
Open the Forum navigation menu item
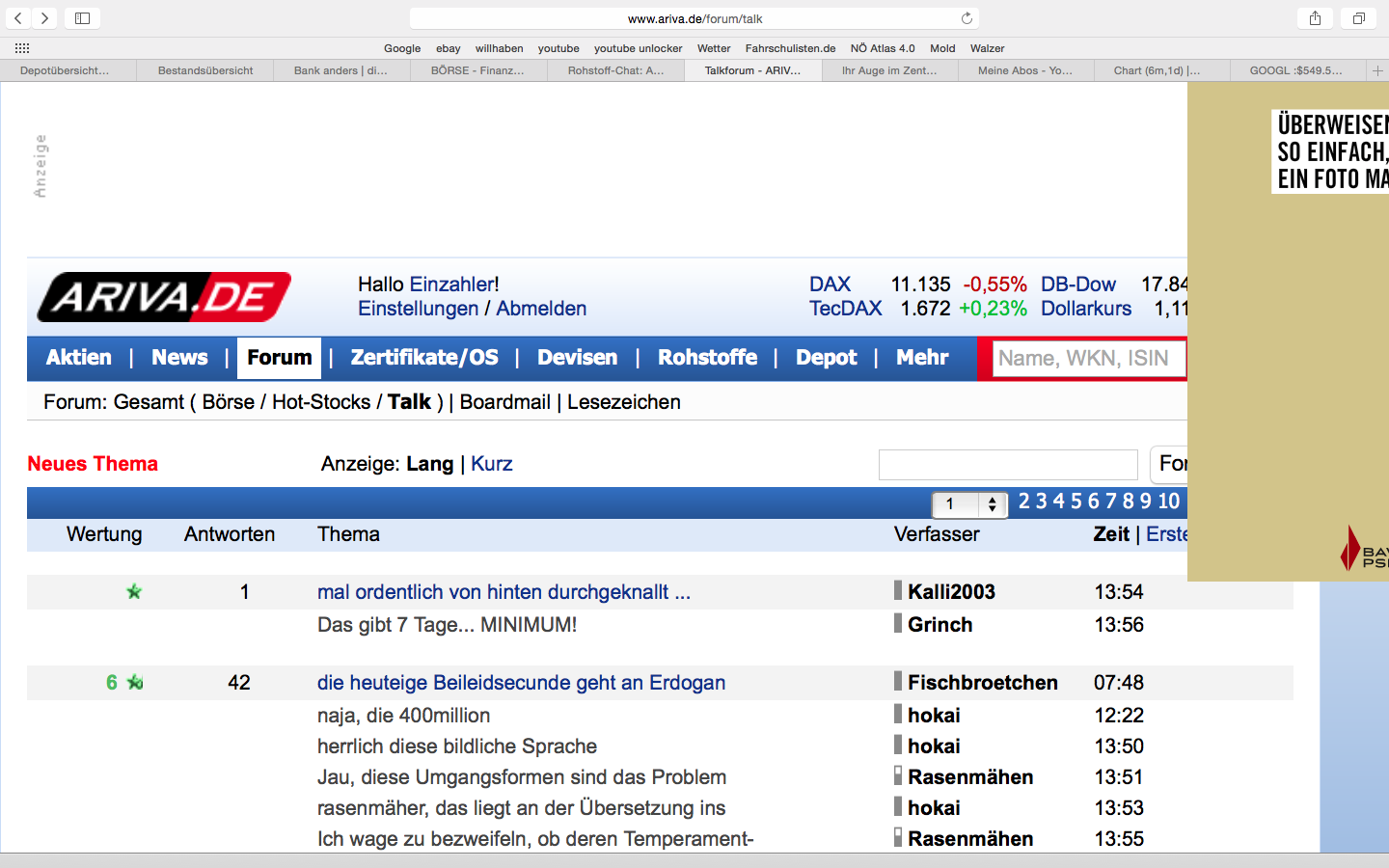click(x=280, y=358)
